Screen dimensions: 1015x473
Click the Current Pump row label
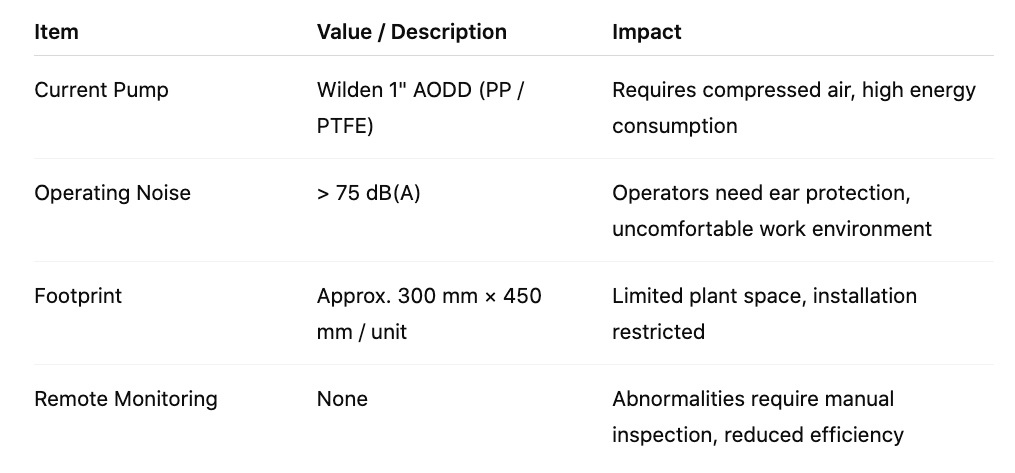tap(101, 90)
